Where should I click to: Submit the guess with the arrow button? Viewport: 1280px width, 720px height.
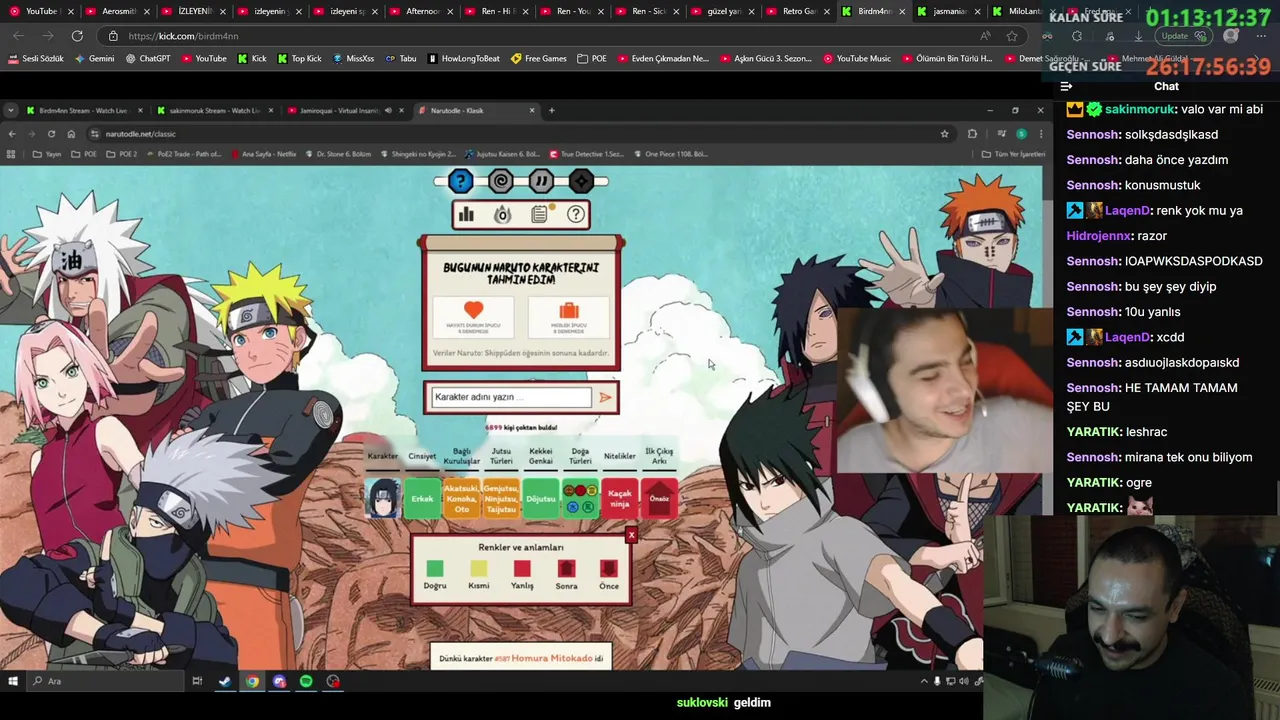coord(605,397)
